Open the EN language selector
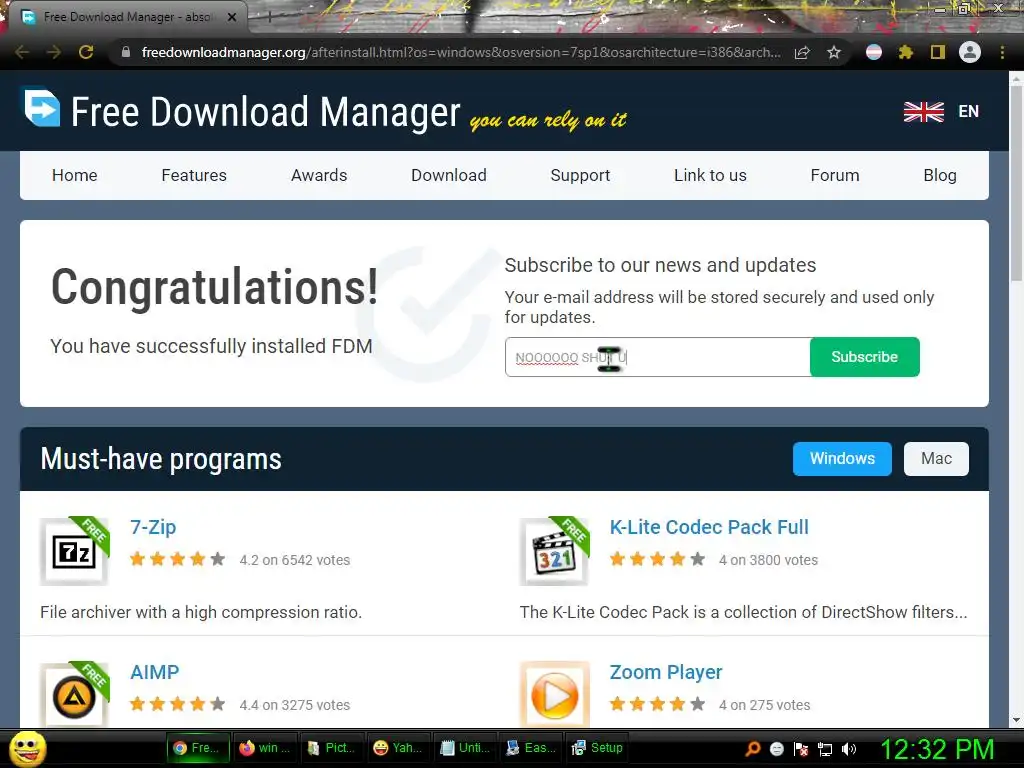Image resolution: width=1024 pixels, height=768 pixels. click(x=968, y=112)
